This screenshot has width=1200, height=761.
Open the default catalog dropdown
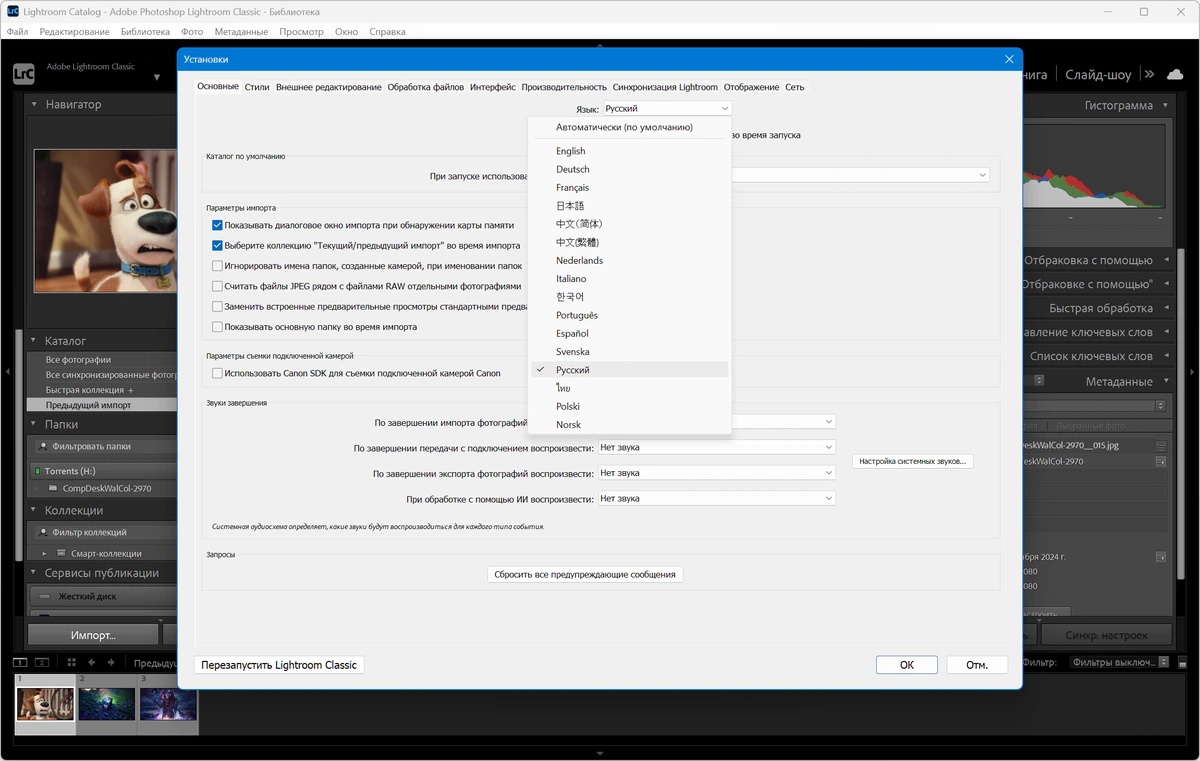click(x=860, y=175)
